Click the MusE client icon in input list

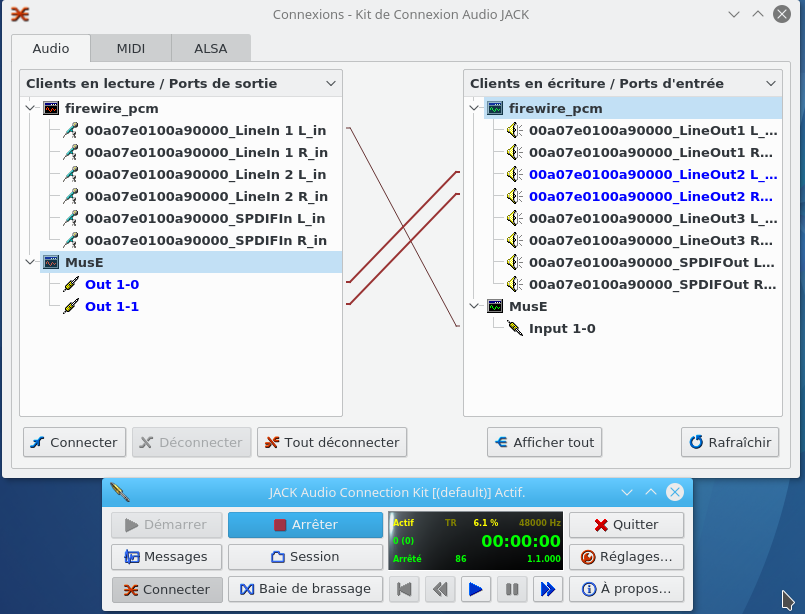click(x=495, y=306)
